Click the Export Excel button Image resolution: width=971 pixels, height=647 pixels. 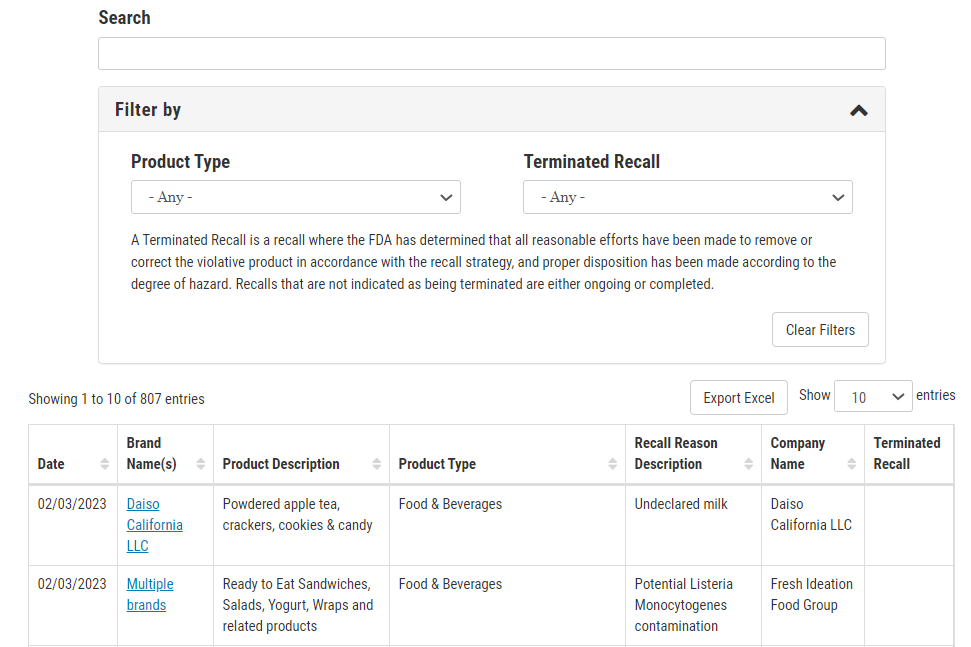[x=739, y=397]
